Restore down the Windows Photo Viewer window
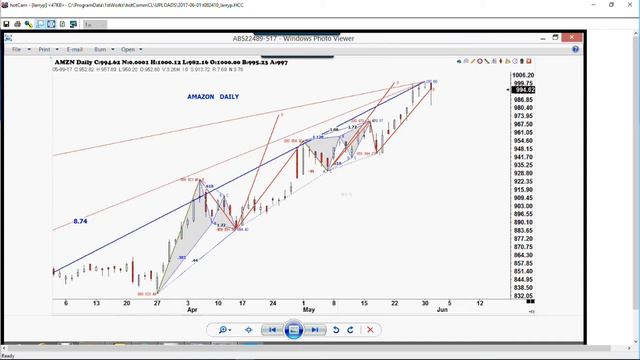The image size is (640, 360). tap(556, 38)
